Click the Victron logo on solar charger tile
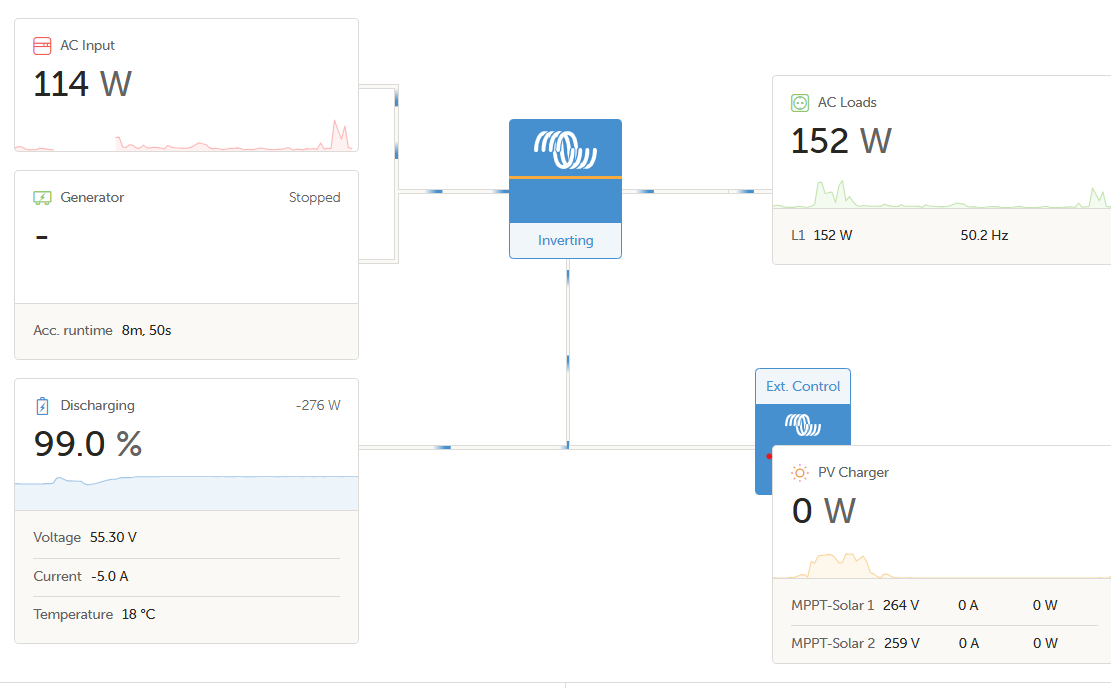1111x688 pixels. click(x=802, y=426)
